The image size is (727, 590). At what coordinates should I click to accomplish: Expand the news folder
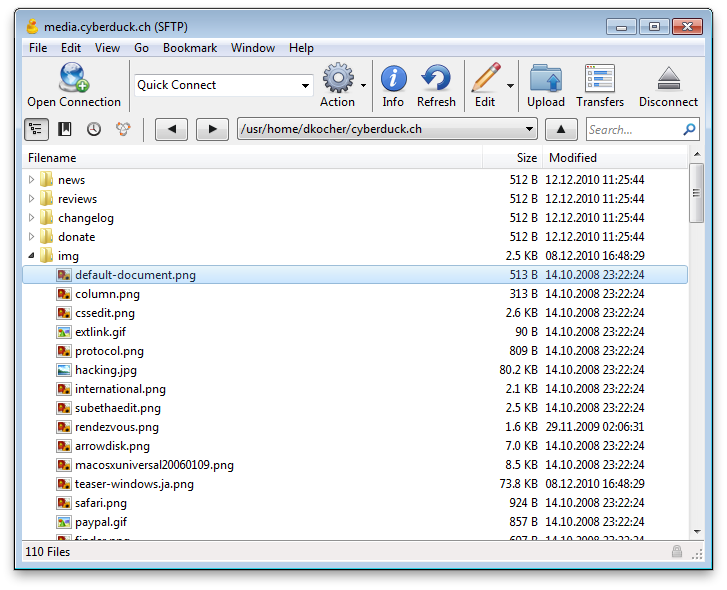[x=32, y=180]
